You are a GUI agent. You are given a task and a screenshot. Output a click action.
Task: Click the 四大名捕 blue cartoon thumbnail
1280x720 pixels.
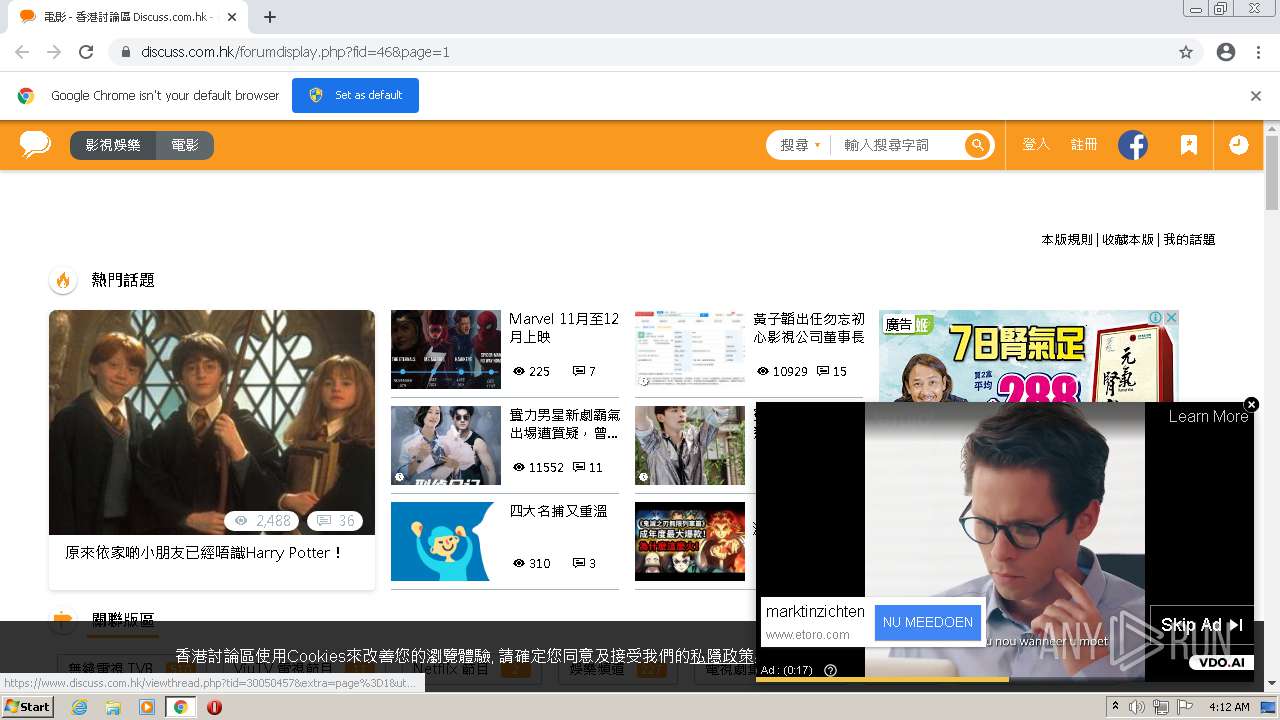[x=446, y=541]
